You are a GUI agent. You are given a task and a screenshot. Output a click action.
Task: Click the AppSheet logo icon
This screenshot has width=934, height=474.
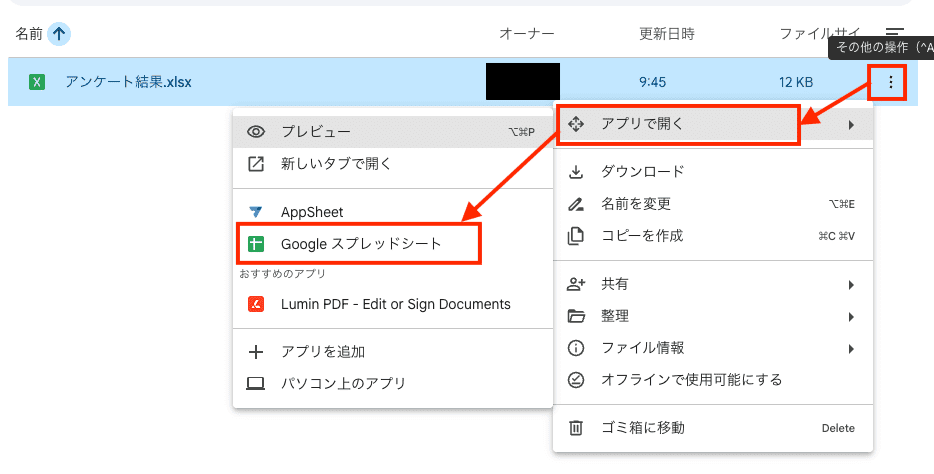pyautogui.click(x=256, y=212)
